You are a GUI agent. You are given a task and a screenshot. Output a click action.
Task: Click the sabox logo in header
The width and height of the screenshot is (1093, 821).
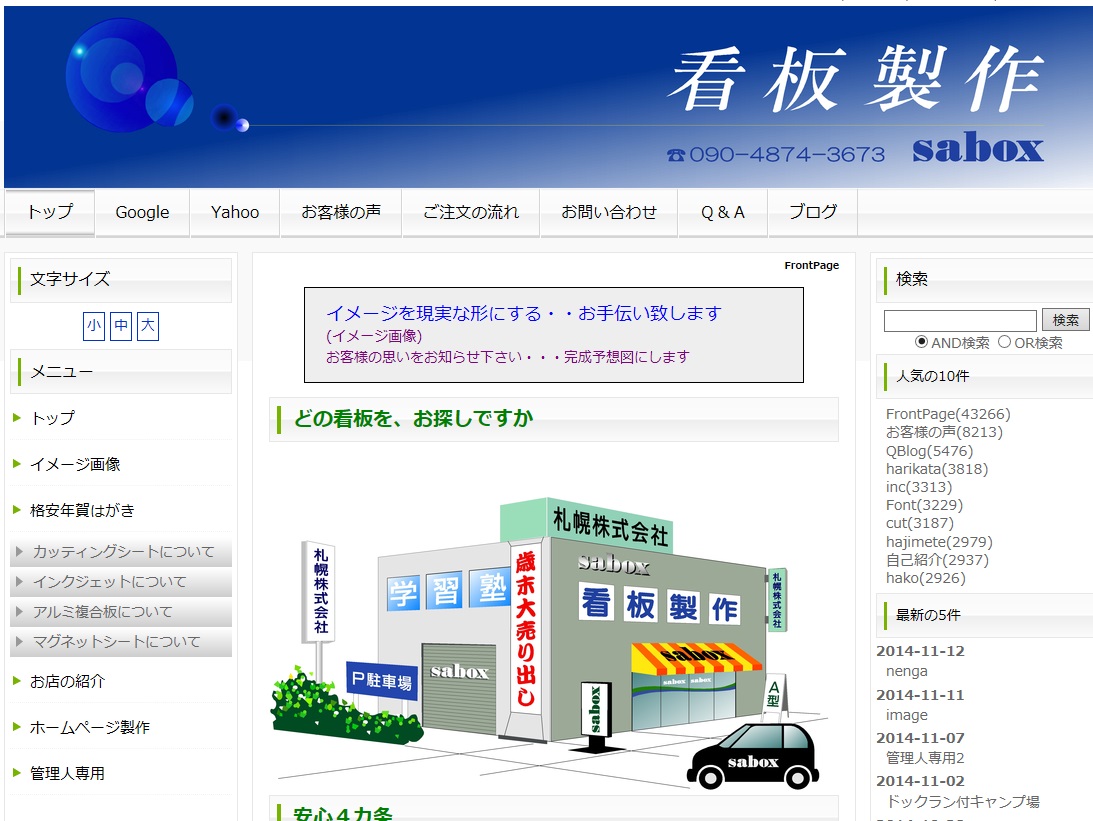click(978, 147)
